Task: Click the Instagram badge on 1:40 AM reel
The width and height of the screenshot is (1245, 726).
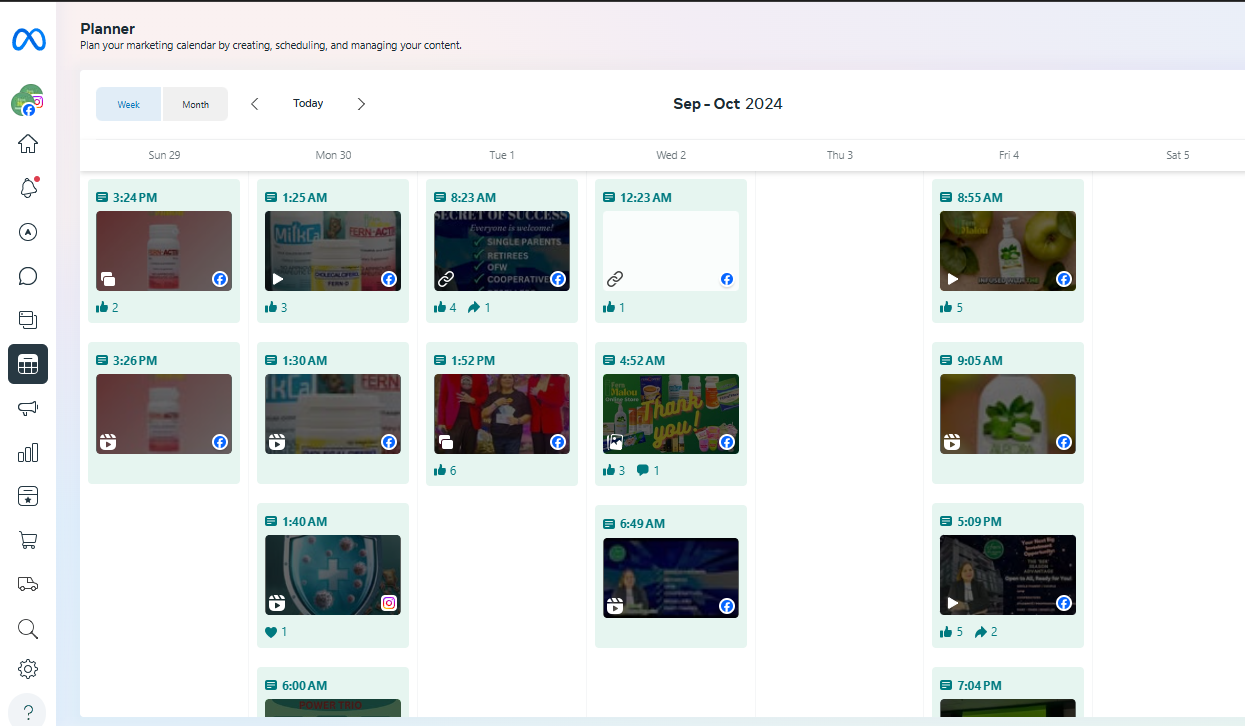Action: tap(389, 603)
